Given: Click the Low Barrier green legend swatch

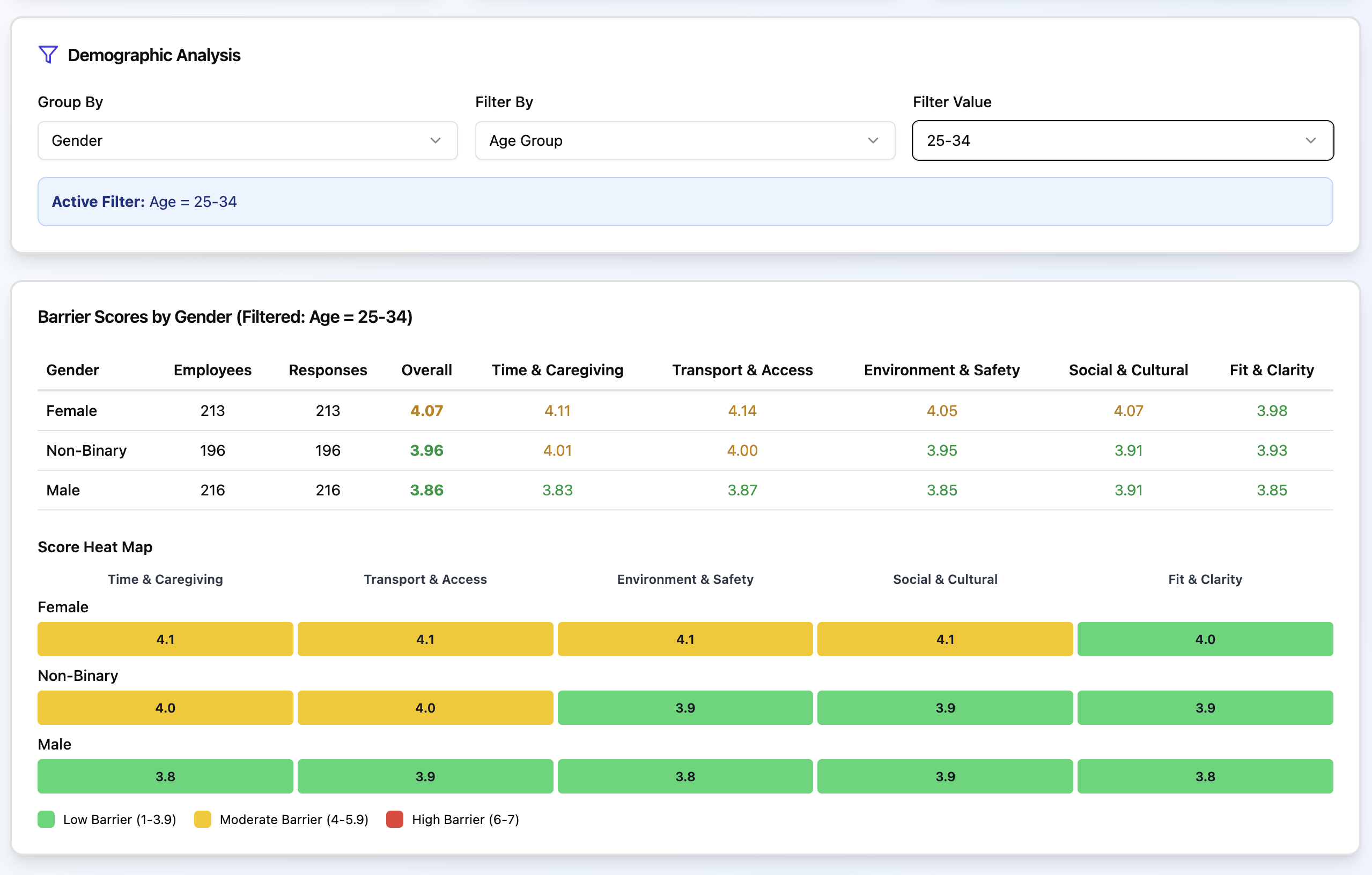Looking at the screenshot, I should tap(46, 819).
